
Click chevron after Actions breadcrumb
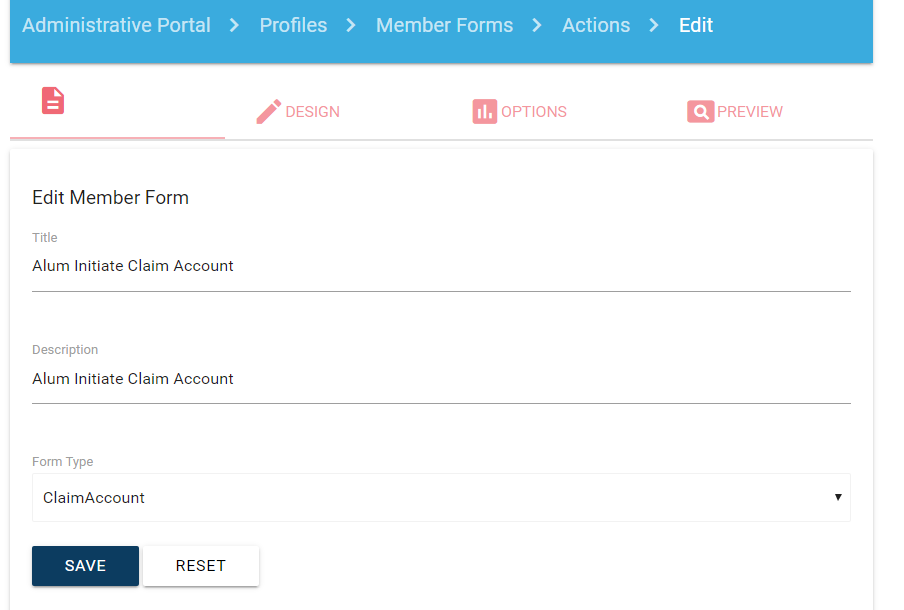pyautogui.click(x=655, y=25)
